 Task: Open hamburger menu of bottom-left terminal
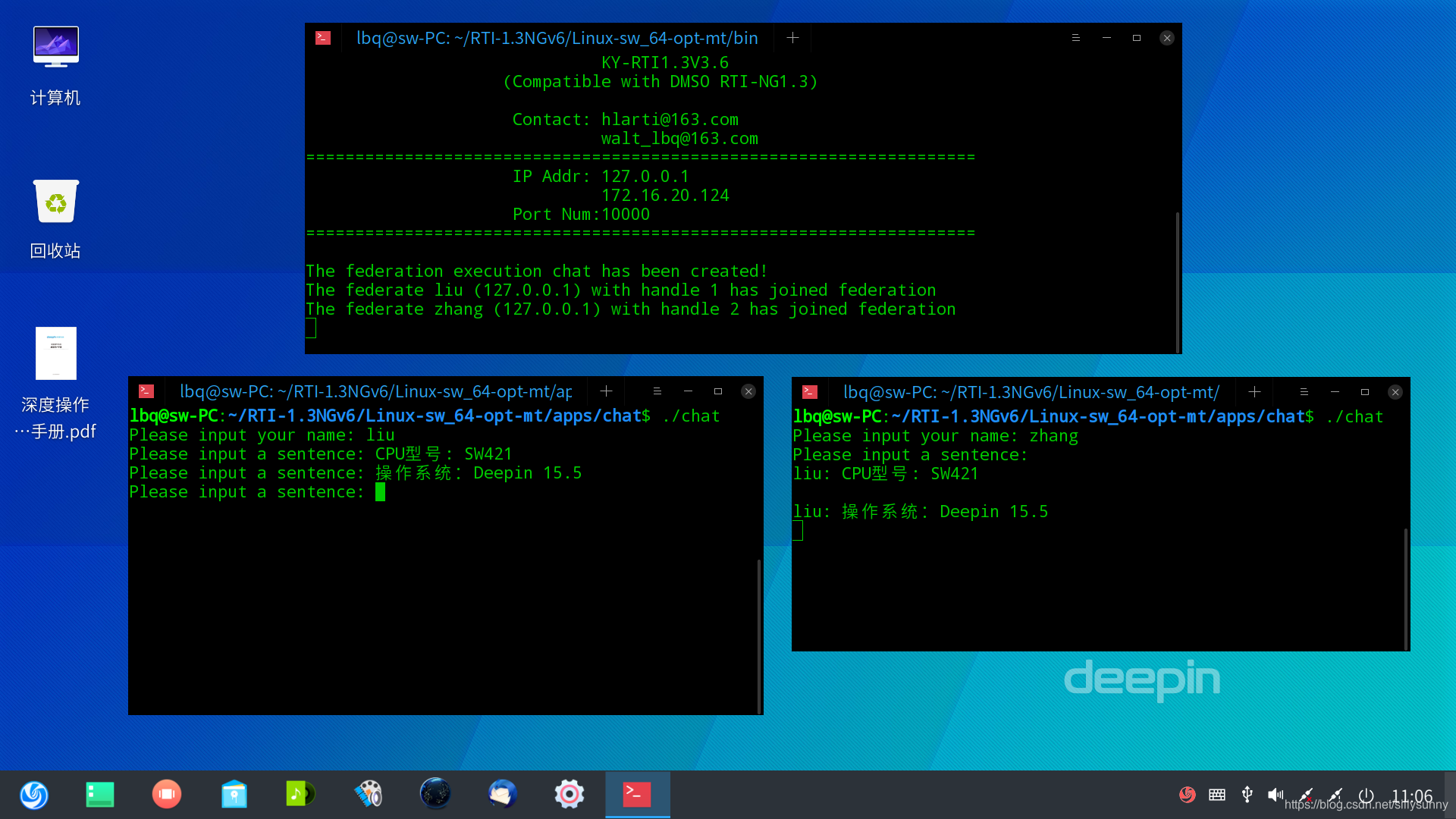[x=657, y=391]
